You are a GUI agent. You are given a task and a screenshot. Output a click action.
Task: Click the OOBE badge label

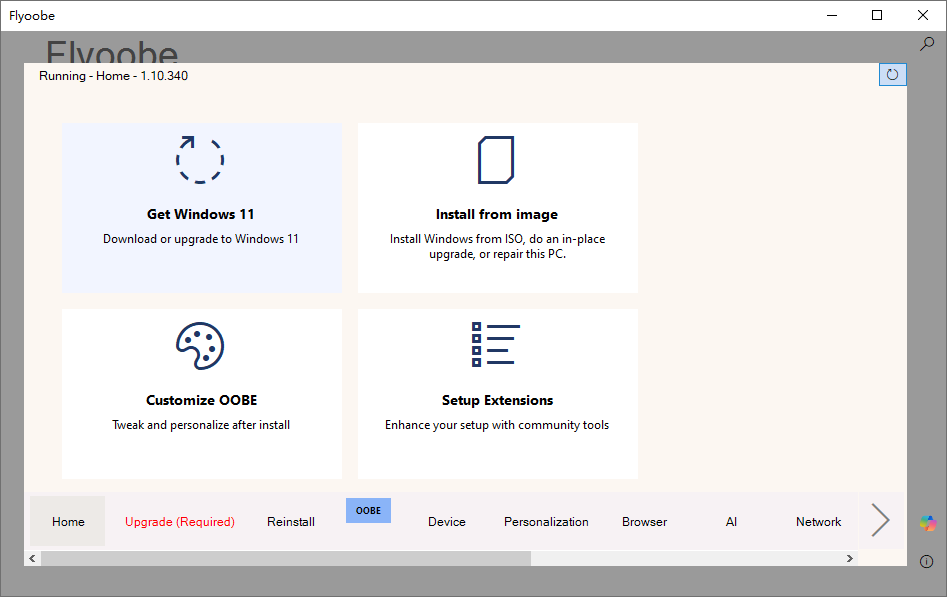pos(368,511)
